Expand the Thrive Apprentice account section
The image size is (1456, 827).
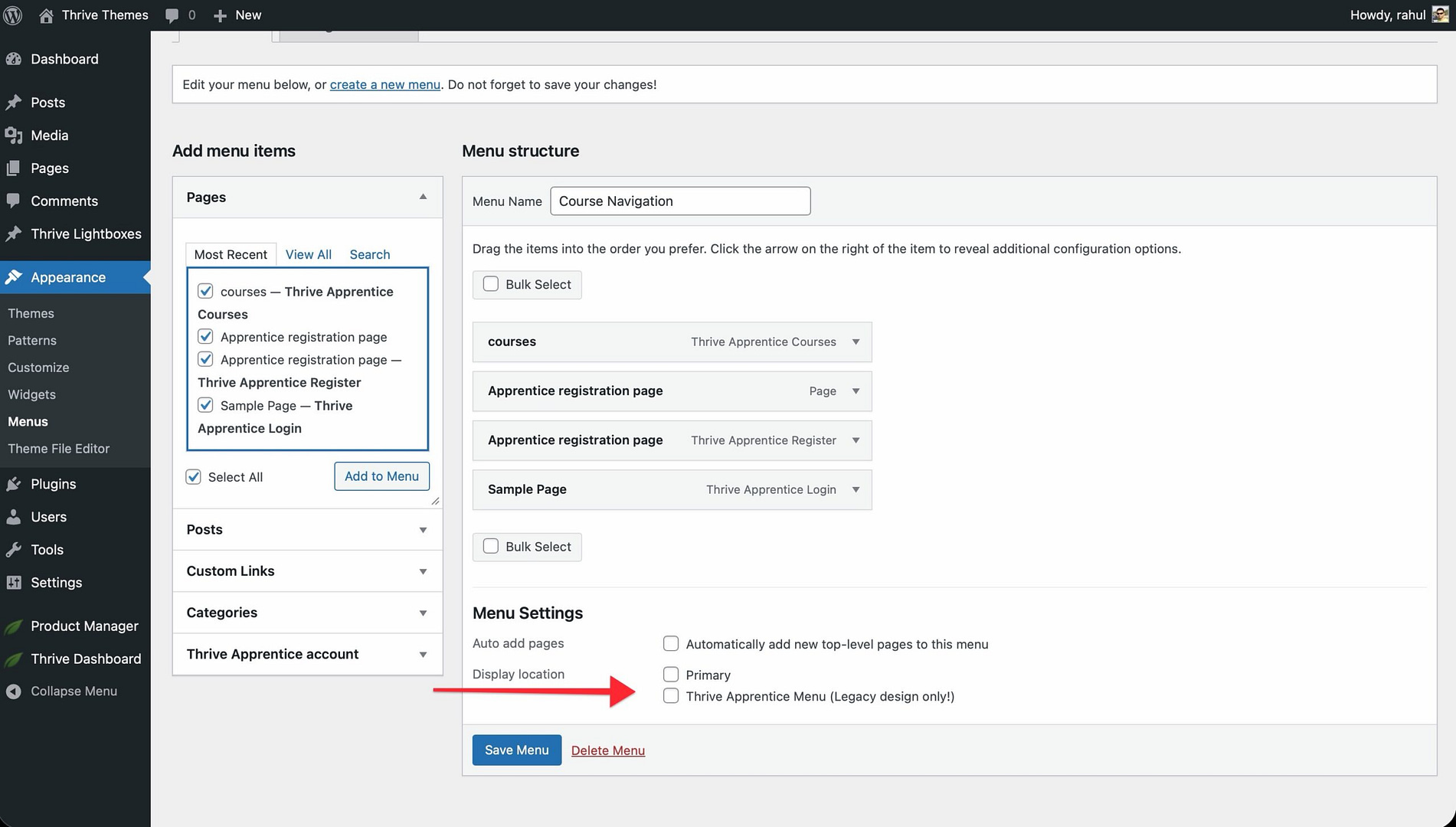(x=423, y=655)
